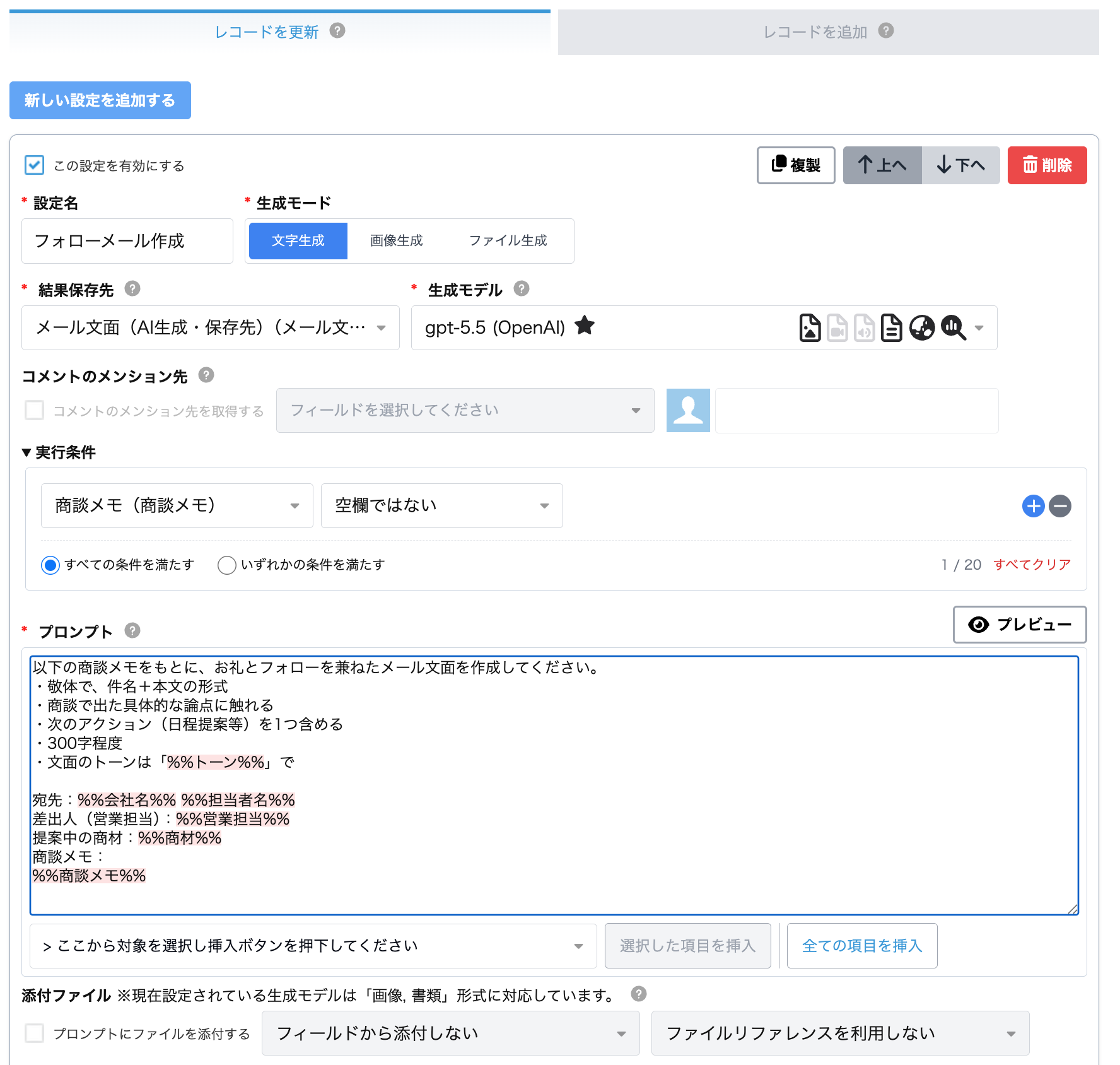Click the star favorite icon beside gpt-5.5
This screenshot has width=1120, height=1065.
[x=585, y=326]
